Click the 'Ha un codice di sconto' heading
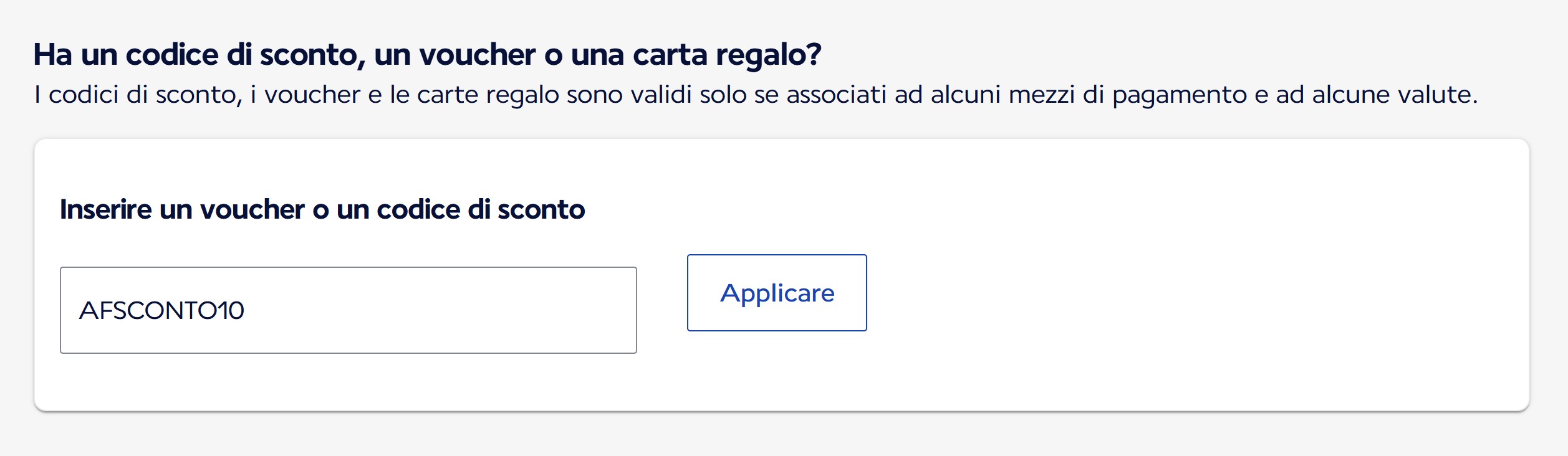The width and height of the screenshot is (1568, 456). pos(427,55)
